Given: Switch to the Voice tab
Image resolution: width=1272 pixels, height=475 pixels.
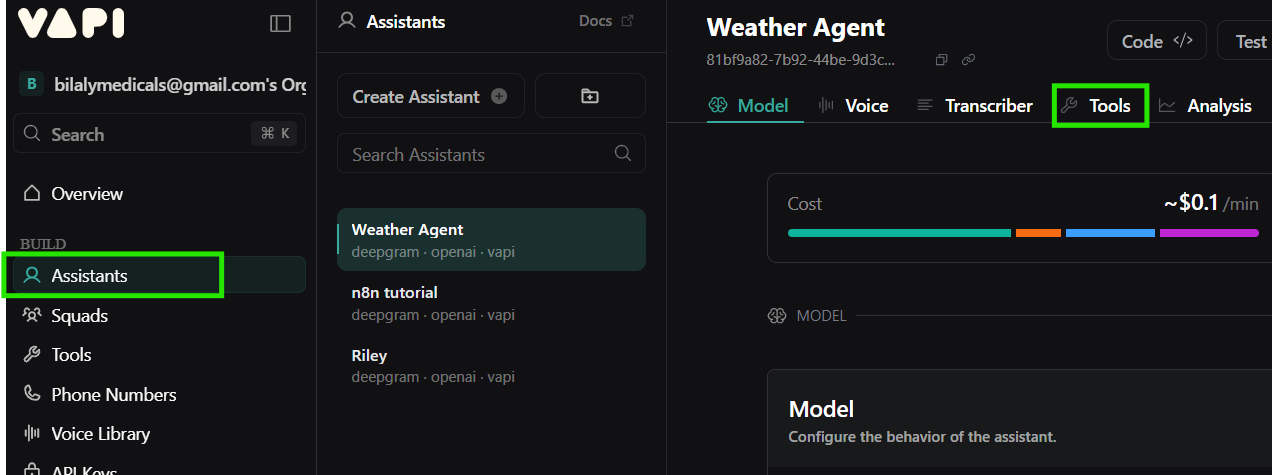Looking at the screenshot, I should (853, 105).
